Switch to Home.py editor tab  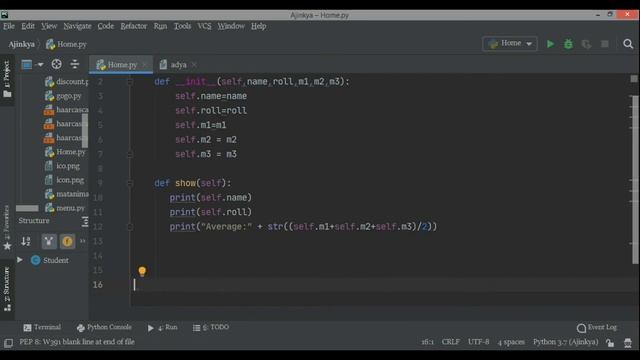coord(121,64)
